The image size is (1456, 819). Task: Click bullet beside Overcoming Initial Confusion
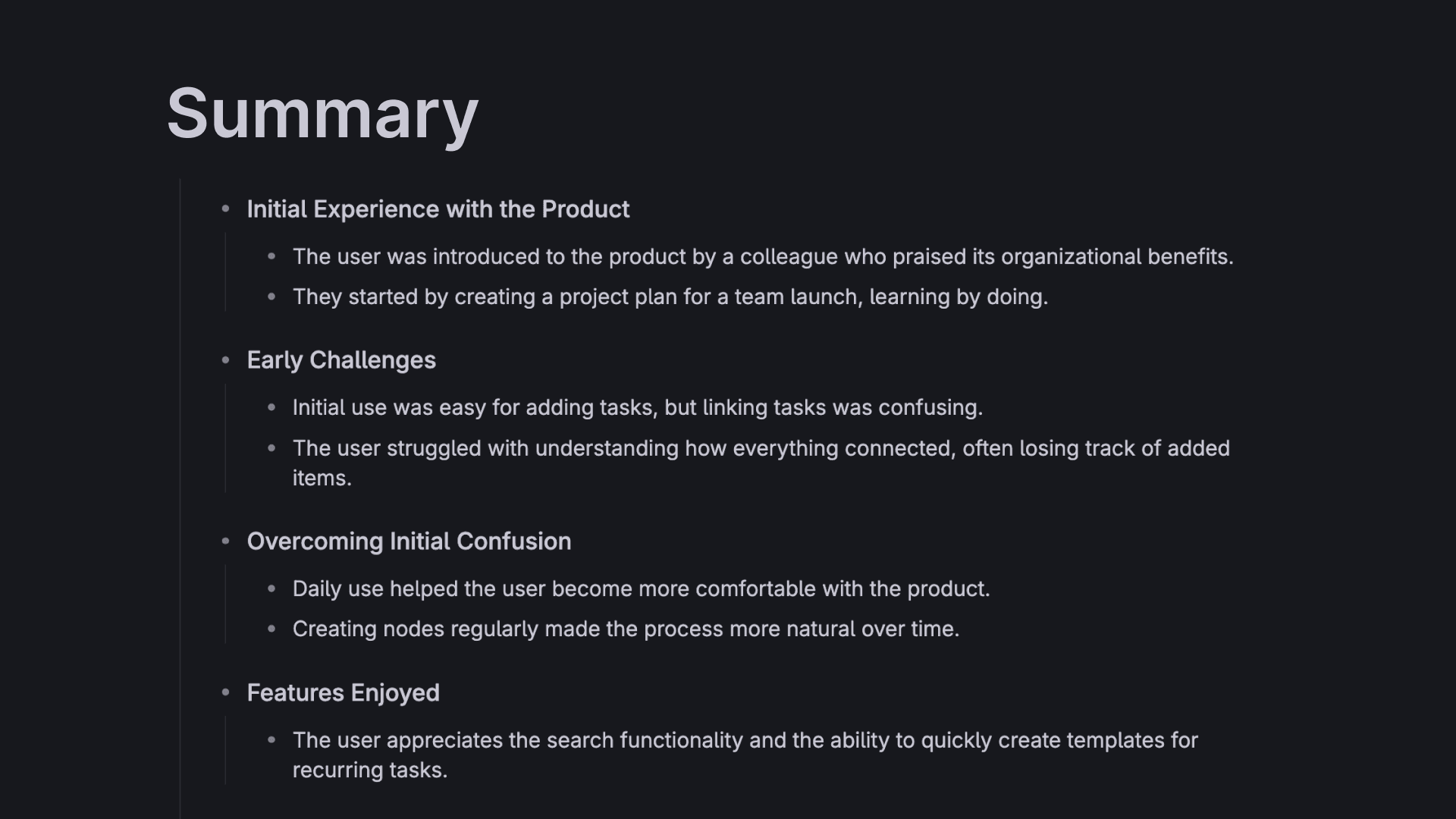click(x=225, y=541)
